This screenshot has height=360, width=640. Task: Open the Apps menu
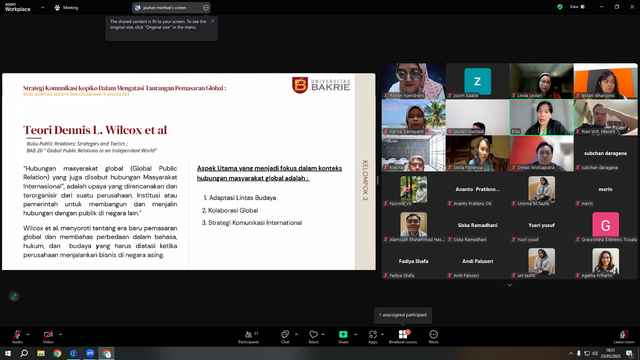pos(373,337)
